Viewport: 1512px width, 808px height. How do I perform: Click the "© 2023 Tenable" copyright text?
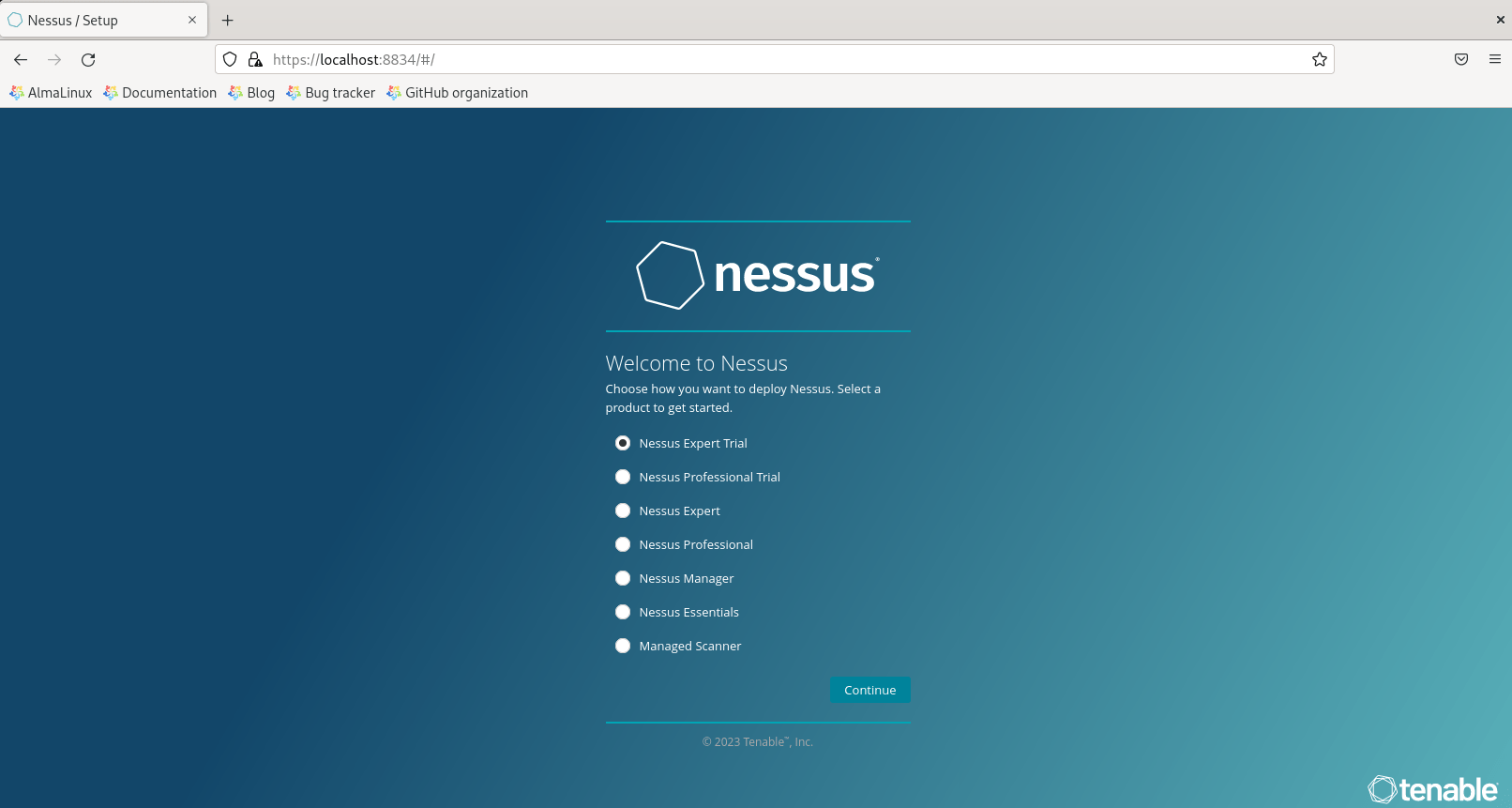[758, 741]
